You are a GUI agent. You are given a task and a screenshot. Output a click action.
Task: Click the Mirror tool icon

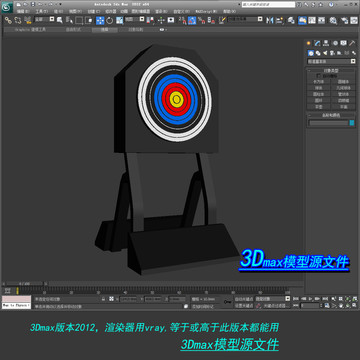pyautogui.click(x=269, y=20)
